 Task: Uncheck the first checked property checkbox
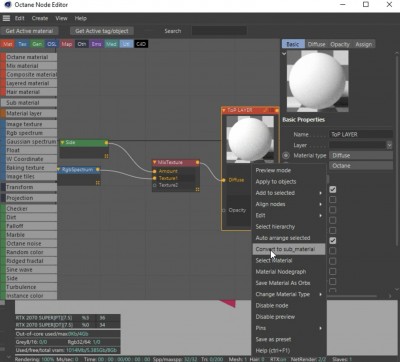pos(332,189)
